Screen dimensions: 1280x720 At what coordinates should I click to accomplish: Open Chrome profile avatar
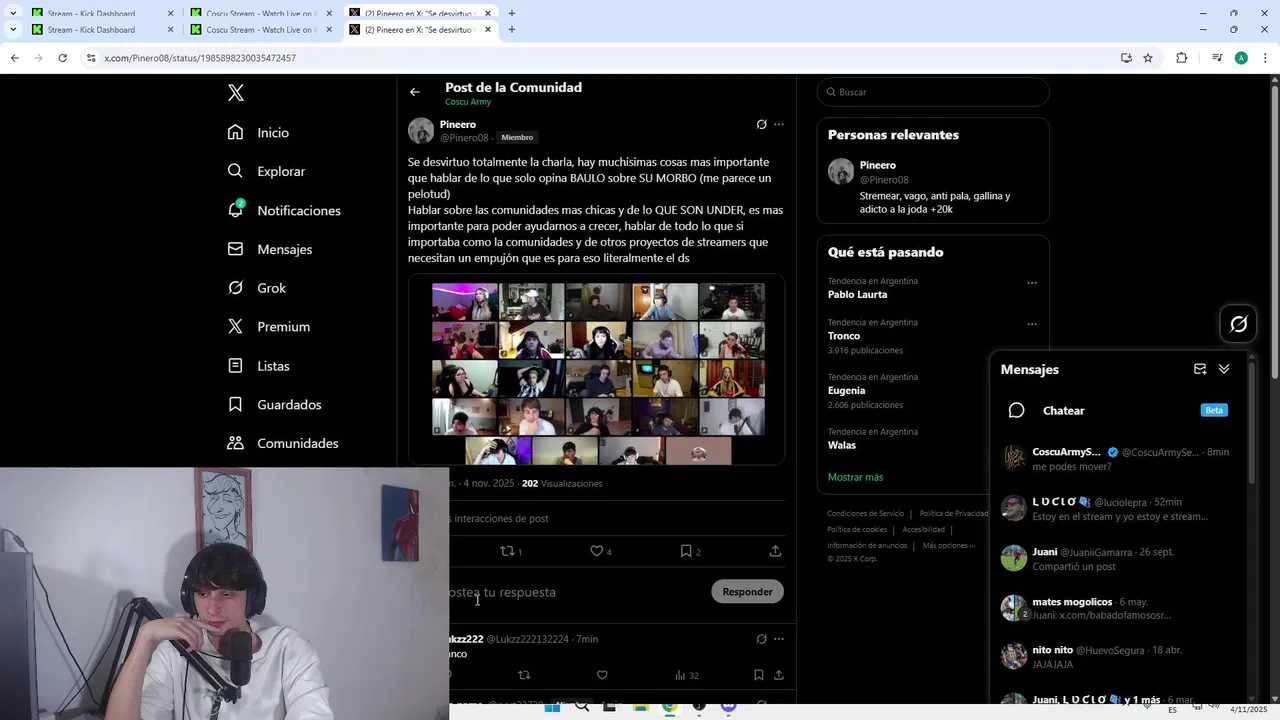(x=1241, y=58)
